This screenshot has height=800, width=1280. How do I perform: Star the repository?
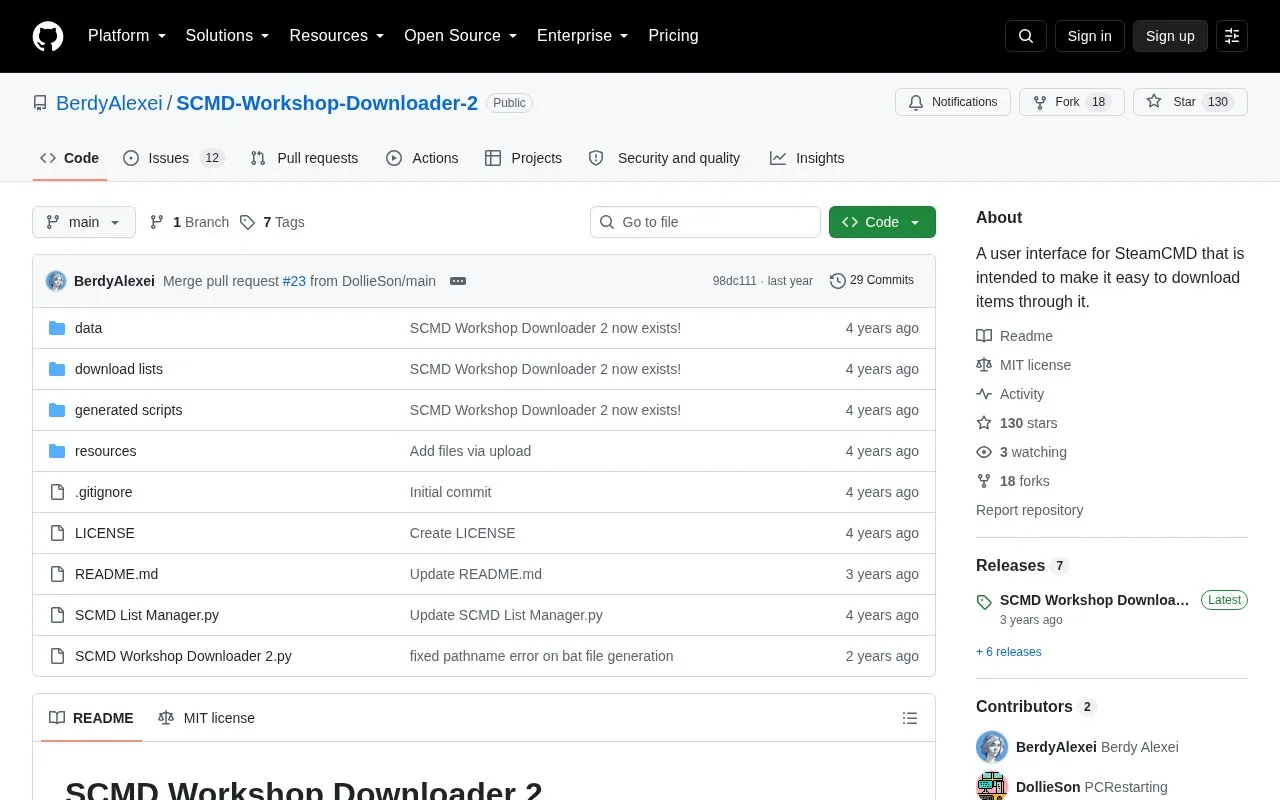(1190, 102)
